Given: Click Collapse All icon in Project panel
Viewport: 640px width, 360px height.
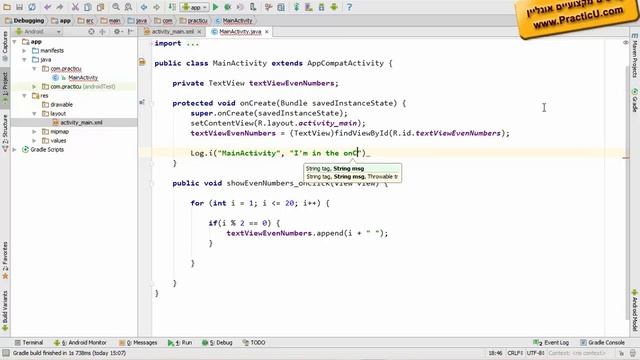Looking at the screenshot, I should pos(102,31).
